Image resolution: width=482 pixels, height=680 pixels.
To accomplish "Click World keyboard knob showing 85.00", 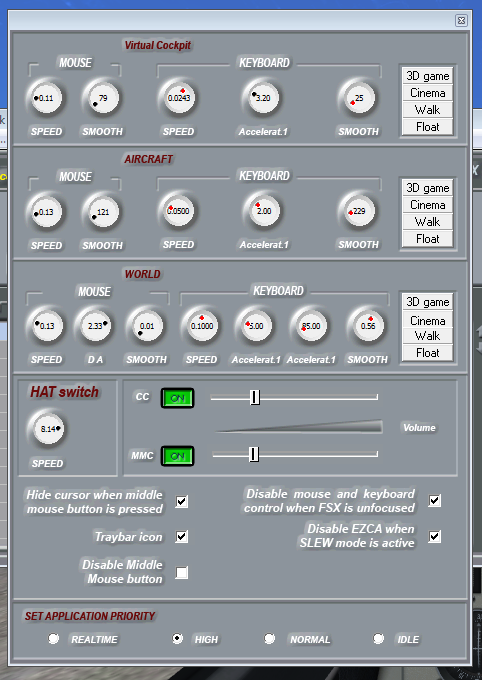I will point(311,326).
